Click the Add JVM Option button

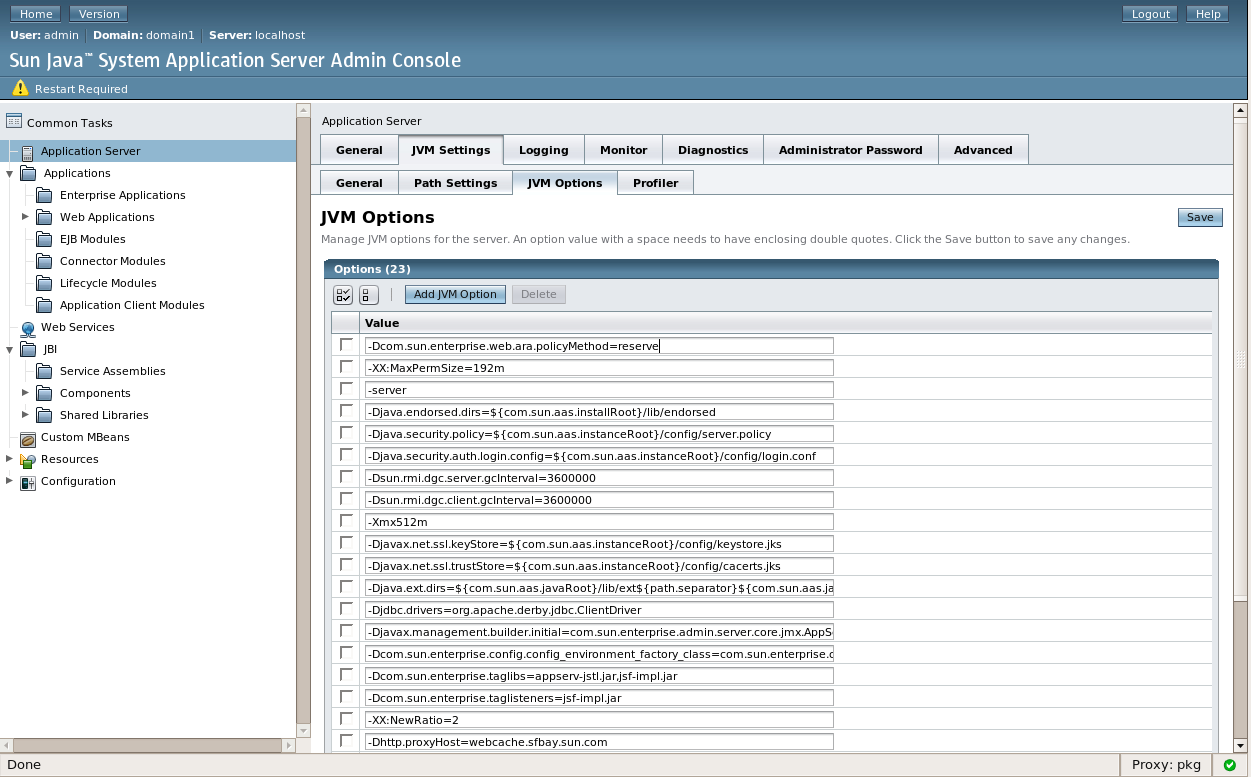(x=455, y=294)
